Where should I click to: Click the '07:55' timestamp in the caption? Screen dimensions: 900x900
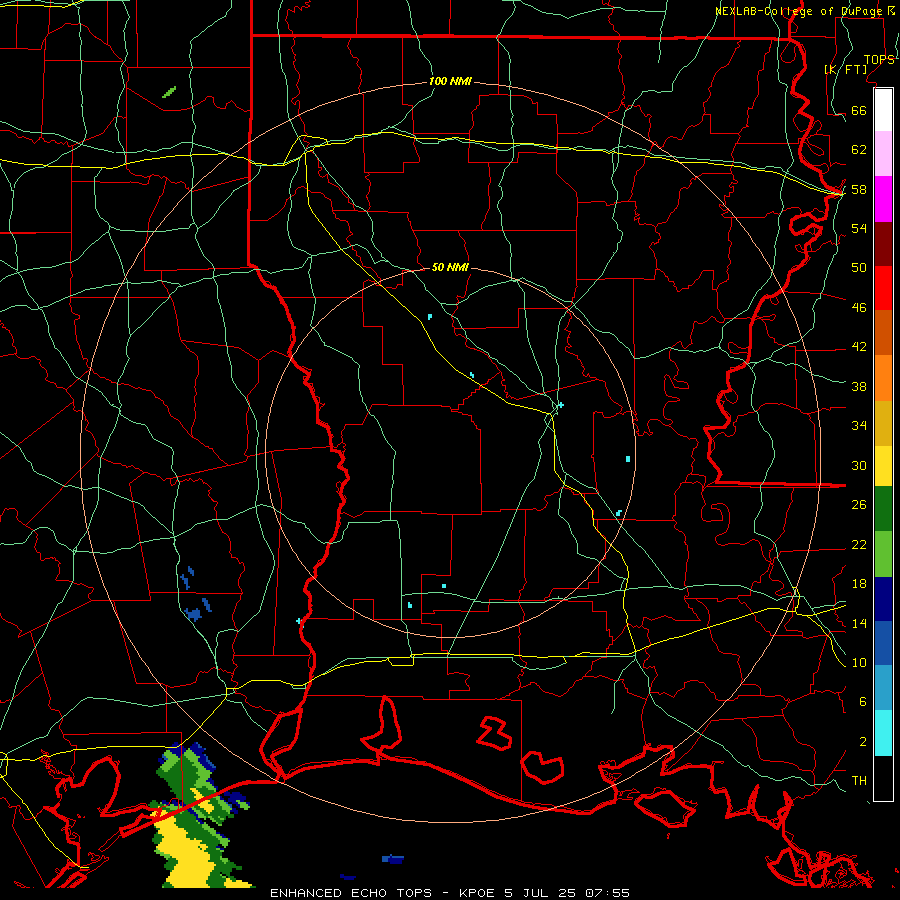point(608,893)
